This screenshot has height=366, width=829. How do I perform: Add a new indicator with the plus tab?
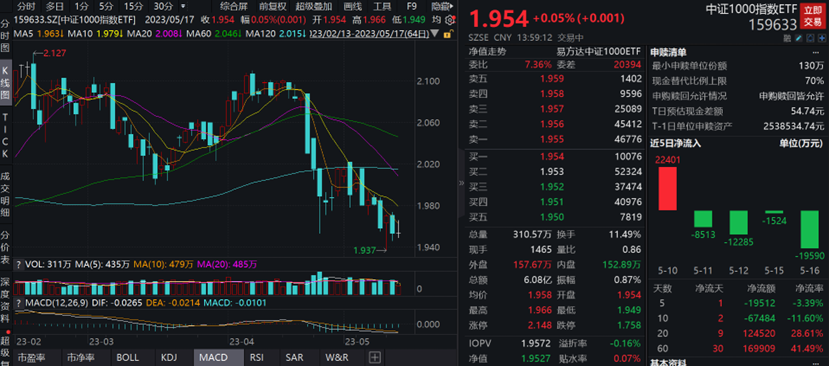(374, 358)
